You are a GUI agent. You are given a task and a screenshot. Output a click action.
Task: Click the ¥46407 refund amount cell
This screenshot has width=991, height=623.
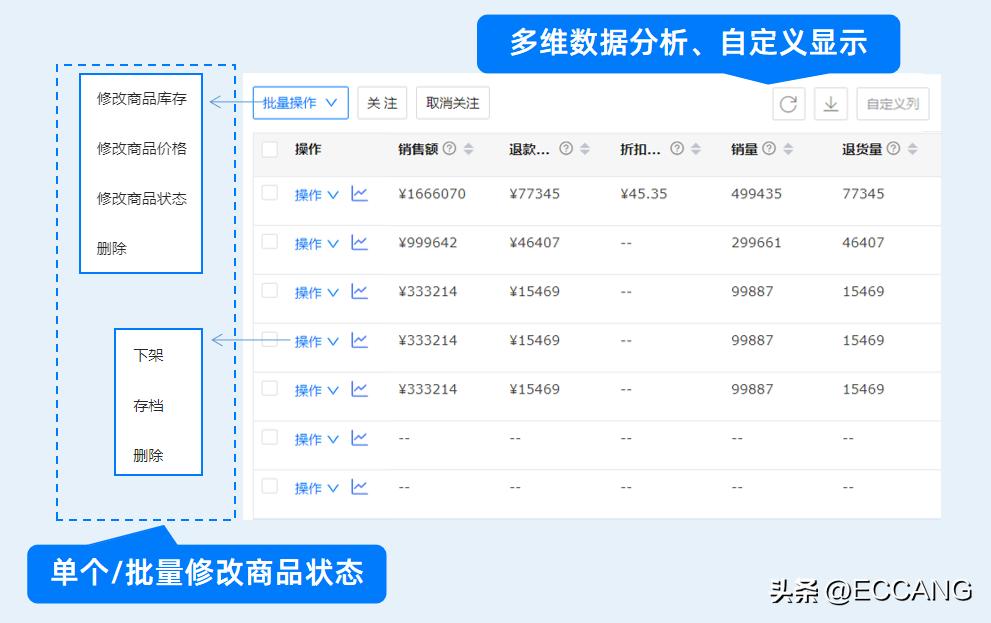tap(534, 243)
